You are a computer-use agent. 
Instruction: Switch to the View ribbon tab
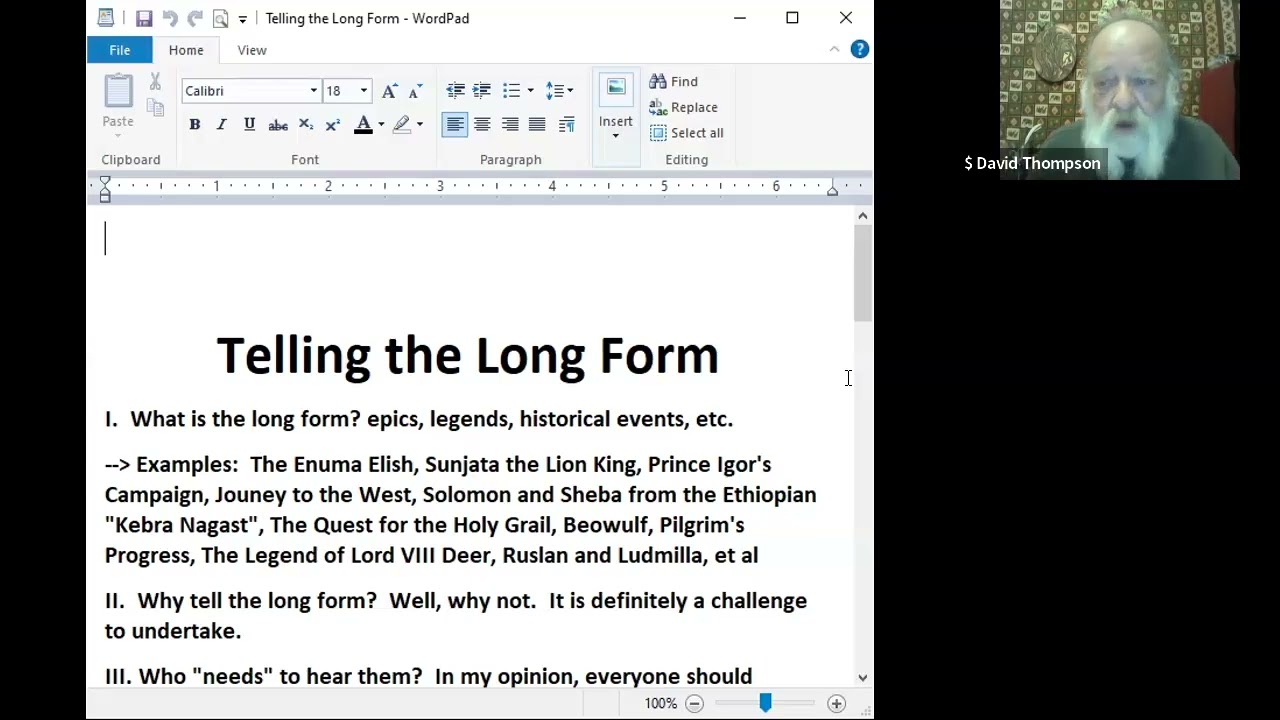[x=252, y=50]
